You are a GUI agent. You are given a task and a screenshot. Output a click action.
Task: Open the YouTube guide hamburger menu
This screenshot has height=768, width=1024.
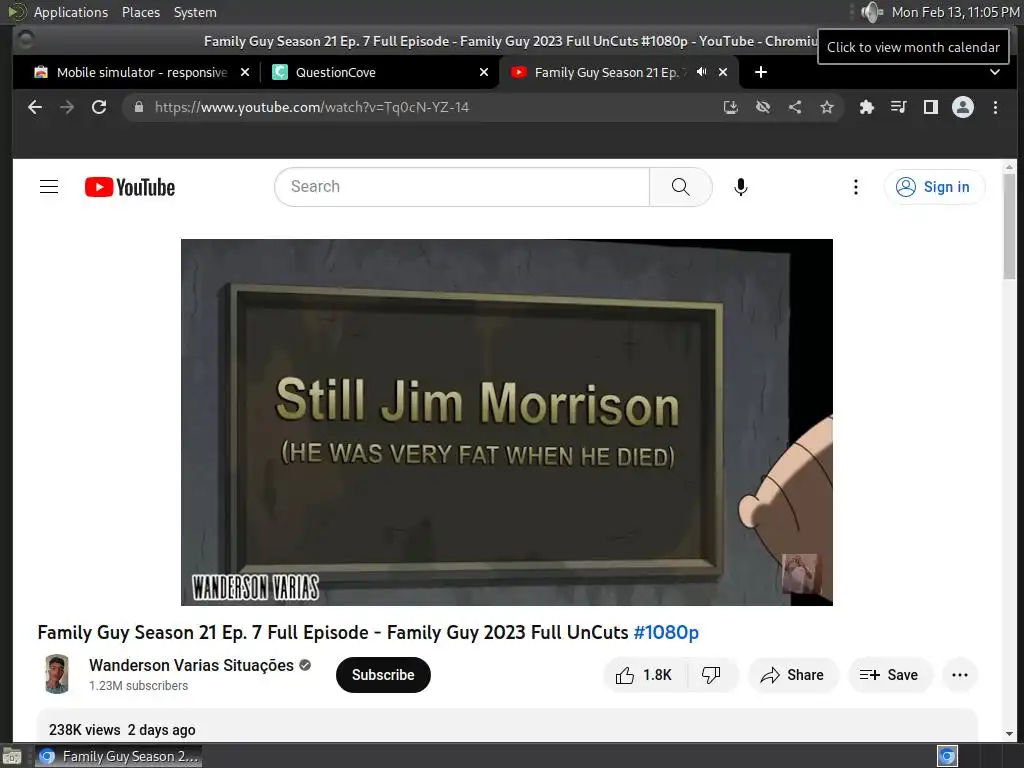pyautogui.click(x=49, y=187)
